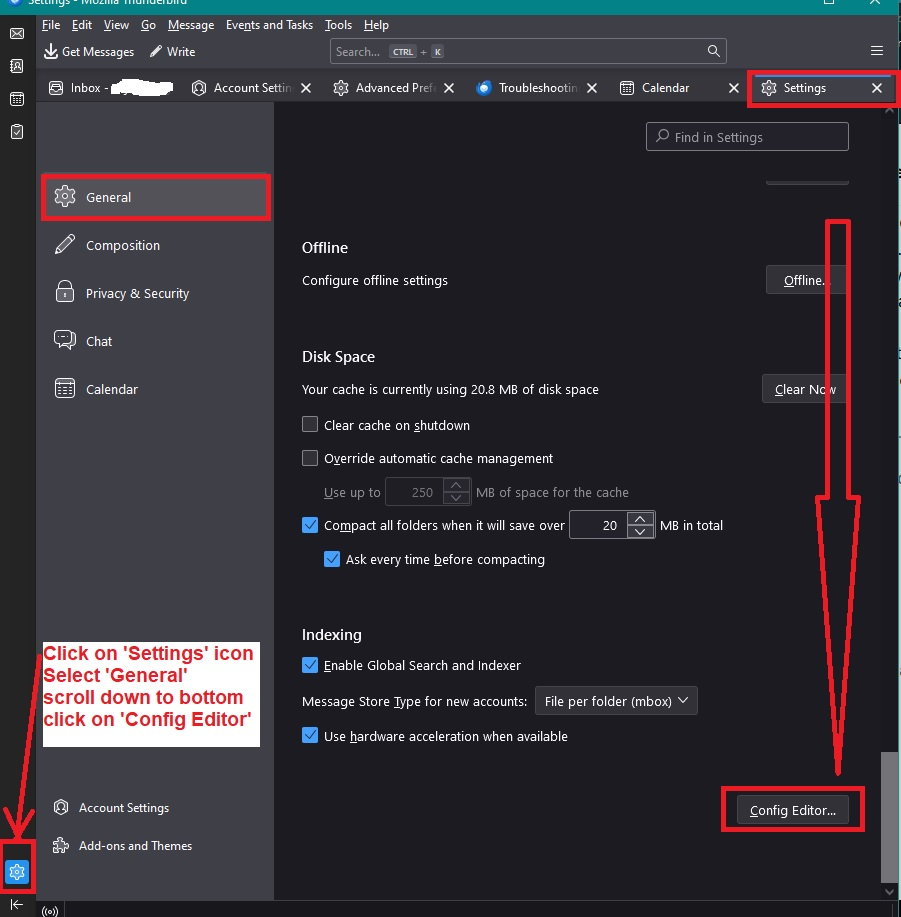Open Add-ons and Themes link
The image size is (901, 917).
[122, 846]
